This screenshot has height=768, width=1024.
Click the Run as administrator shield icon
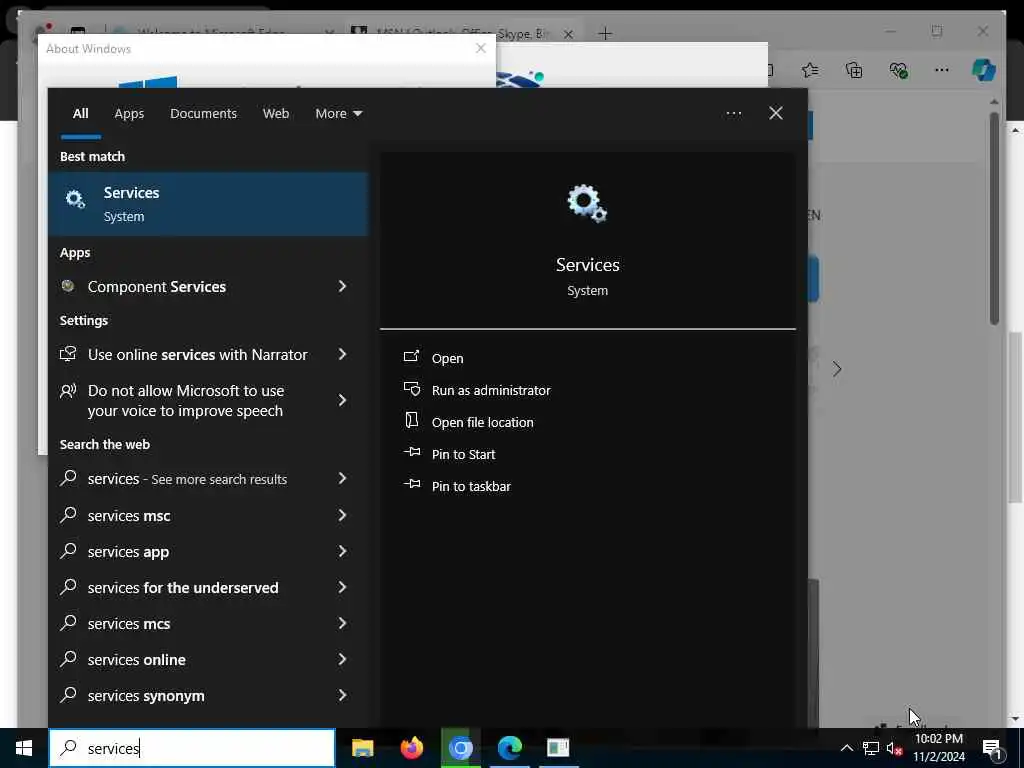pyautogui.click(x=411, y=389)
